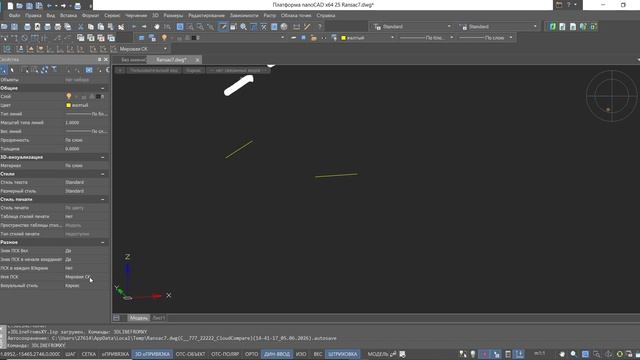The width and height of the screenshot is (640, 360).
Task: Toggle ОТС-ПОЛЯР polar tracking in status bar
Action: [x=225, y=354]
